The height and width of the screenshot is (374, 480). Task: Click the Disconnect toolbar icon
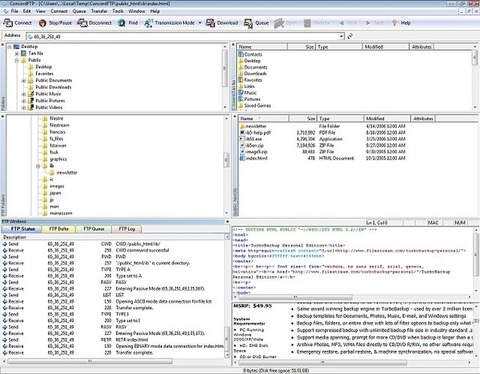pyautogui.click(x=82, y=23)
